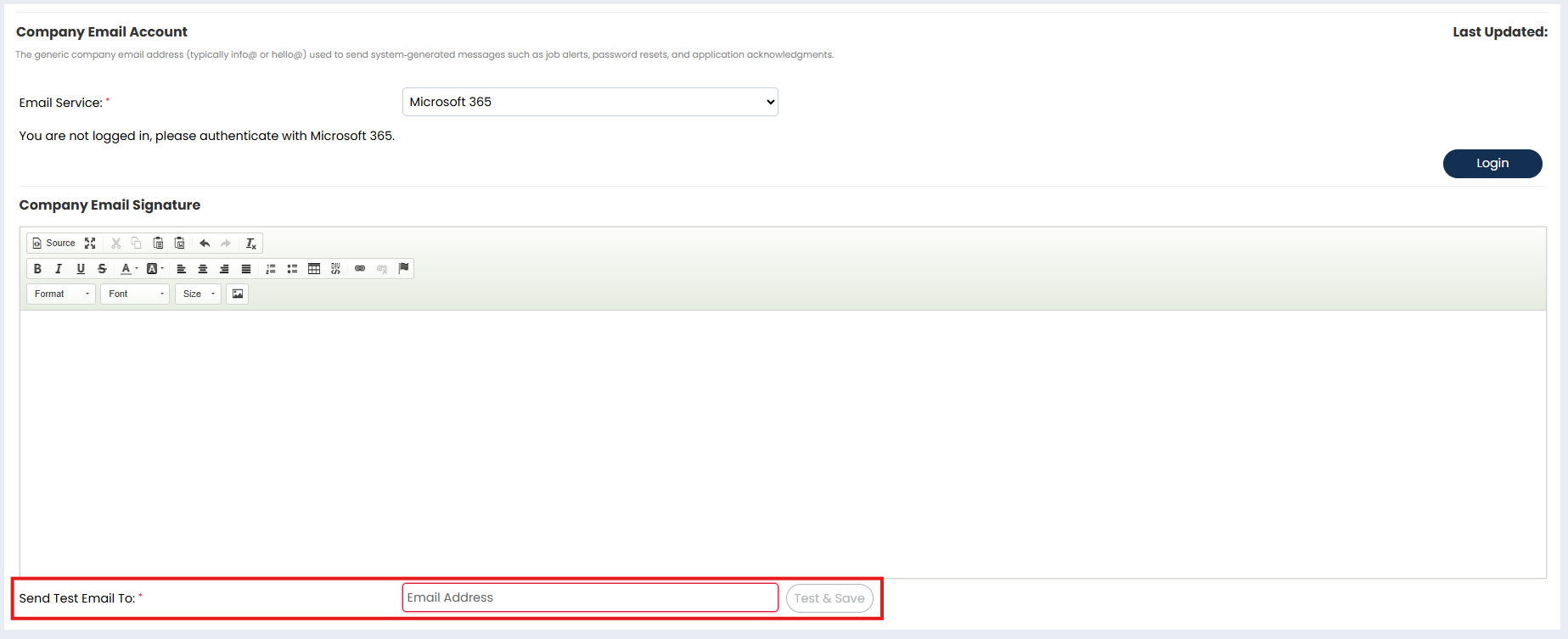Undo the last editor action
The height and width of the screenshot is (639, 1568).
205,243
